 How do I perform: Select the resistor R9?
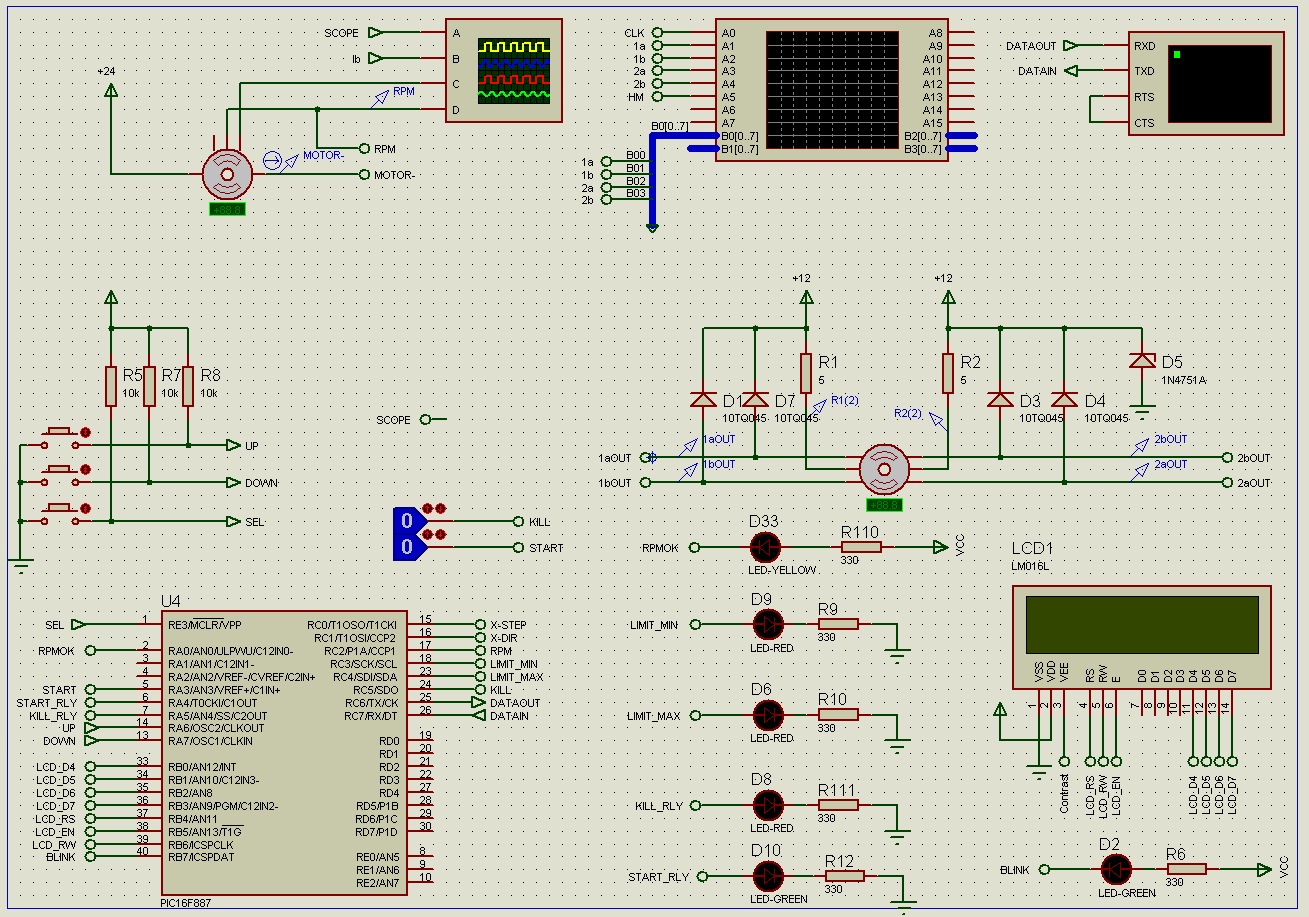(x=838, y=624)
